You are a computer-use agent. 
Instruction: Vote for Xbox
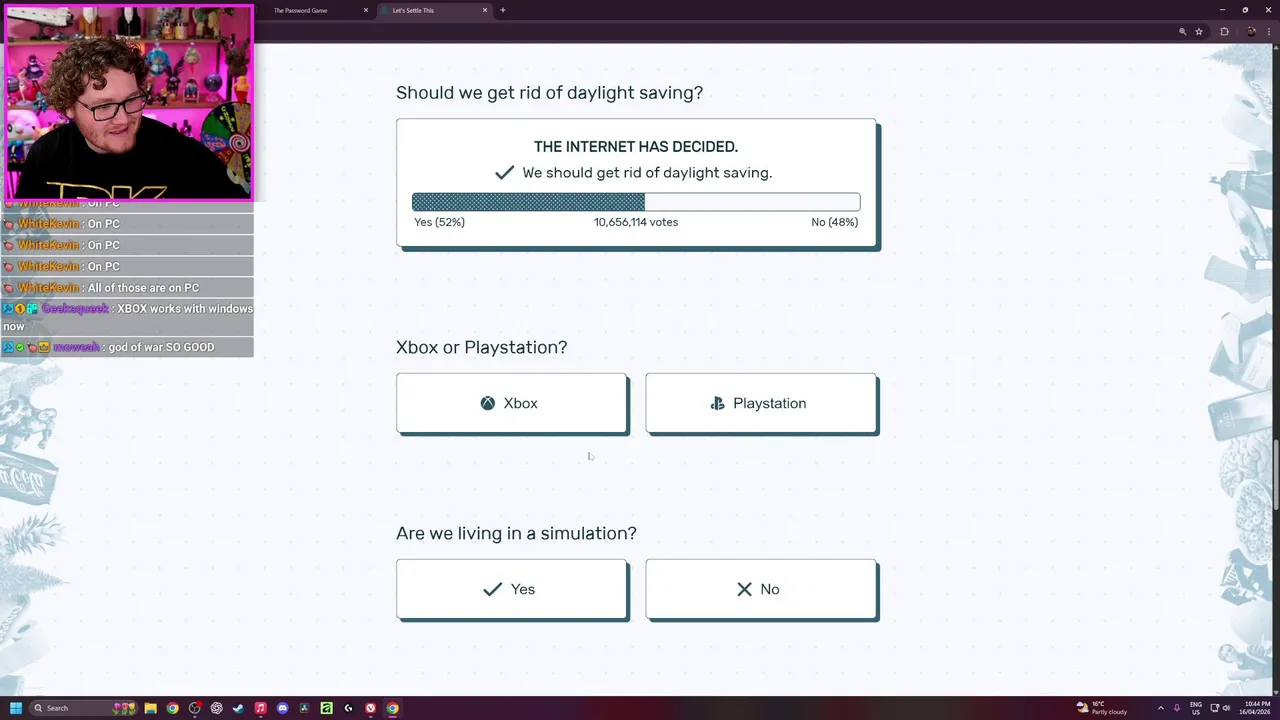pyautogui.click(x=512, y=403)
